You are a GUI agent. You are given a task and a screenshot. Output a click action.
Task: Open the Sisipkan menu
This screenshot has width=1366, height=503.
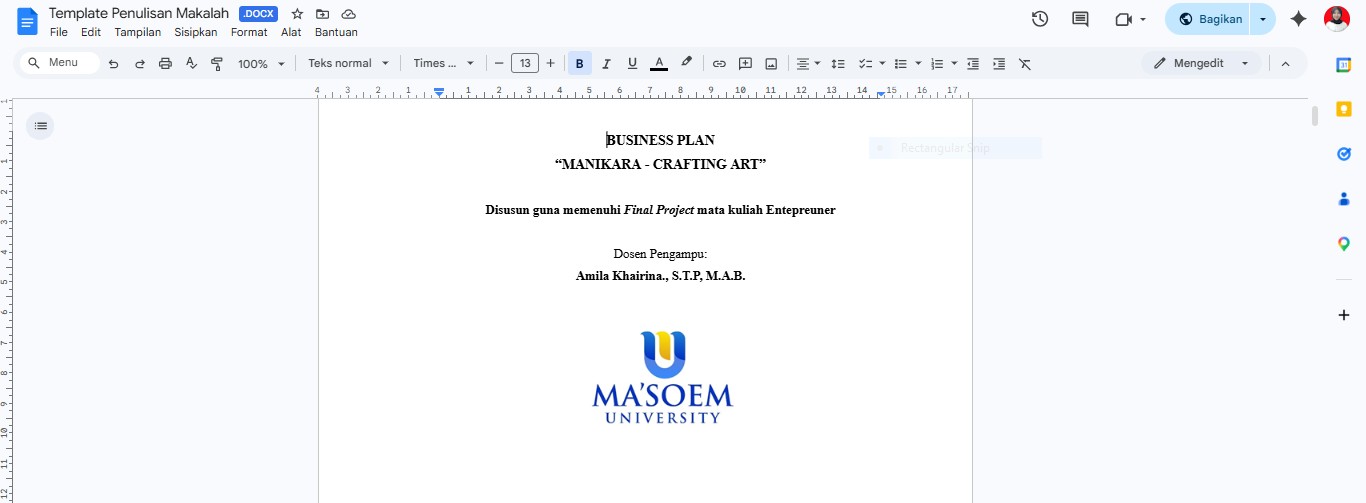coord(196,32)
